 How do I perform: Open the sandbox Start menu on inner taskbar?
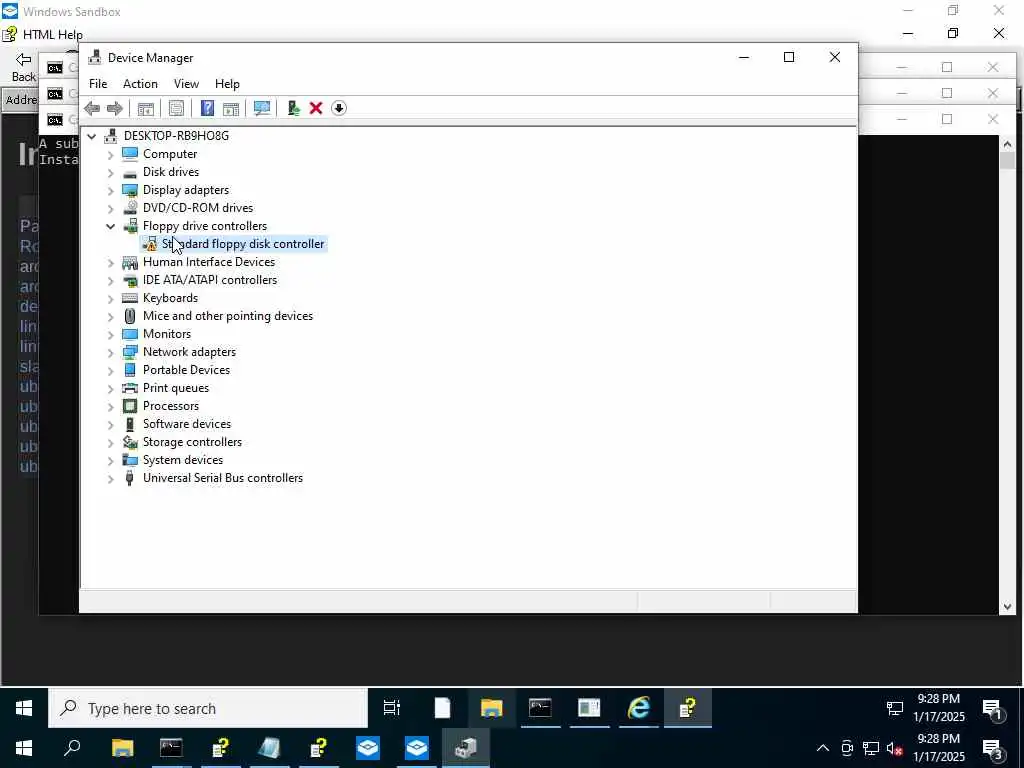tap(24, 709)
